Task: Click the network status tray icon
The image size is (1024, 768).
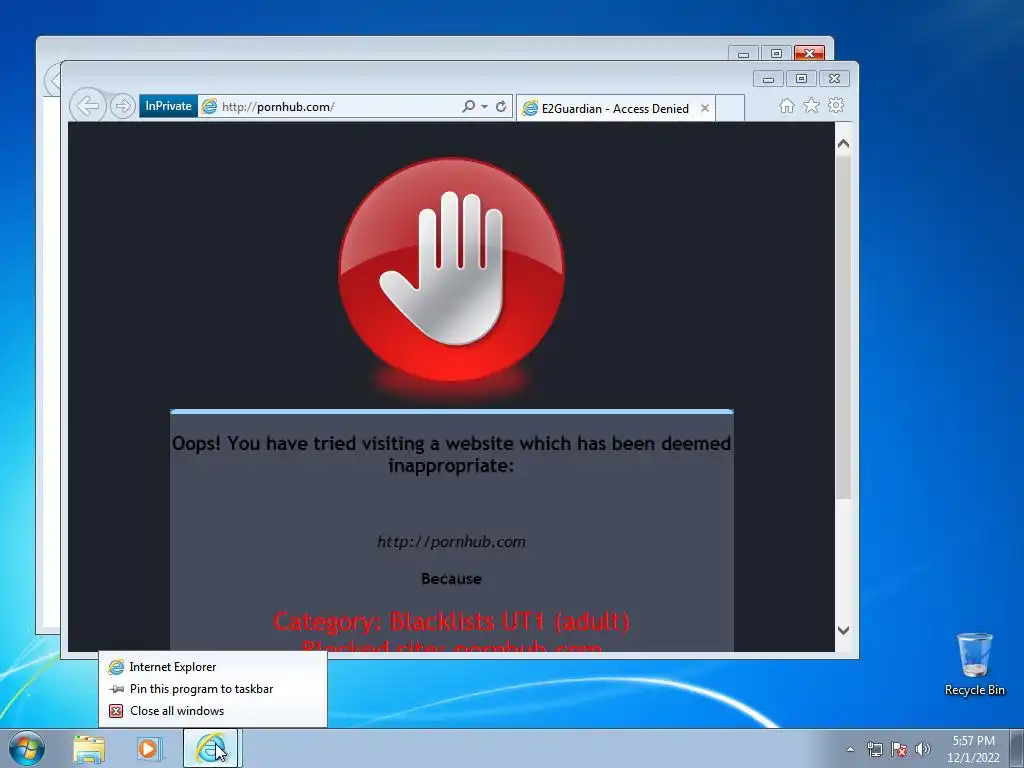Action: pos(874,749)
